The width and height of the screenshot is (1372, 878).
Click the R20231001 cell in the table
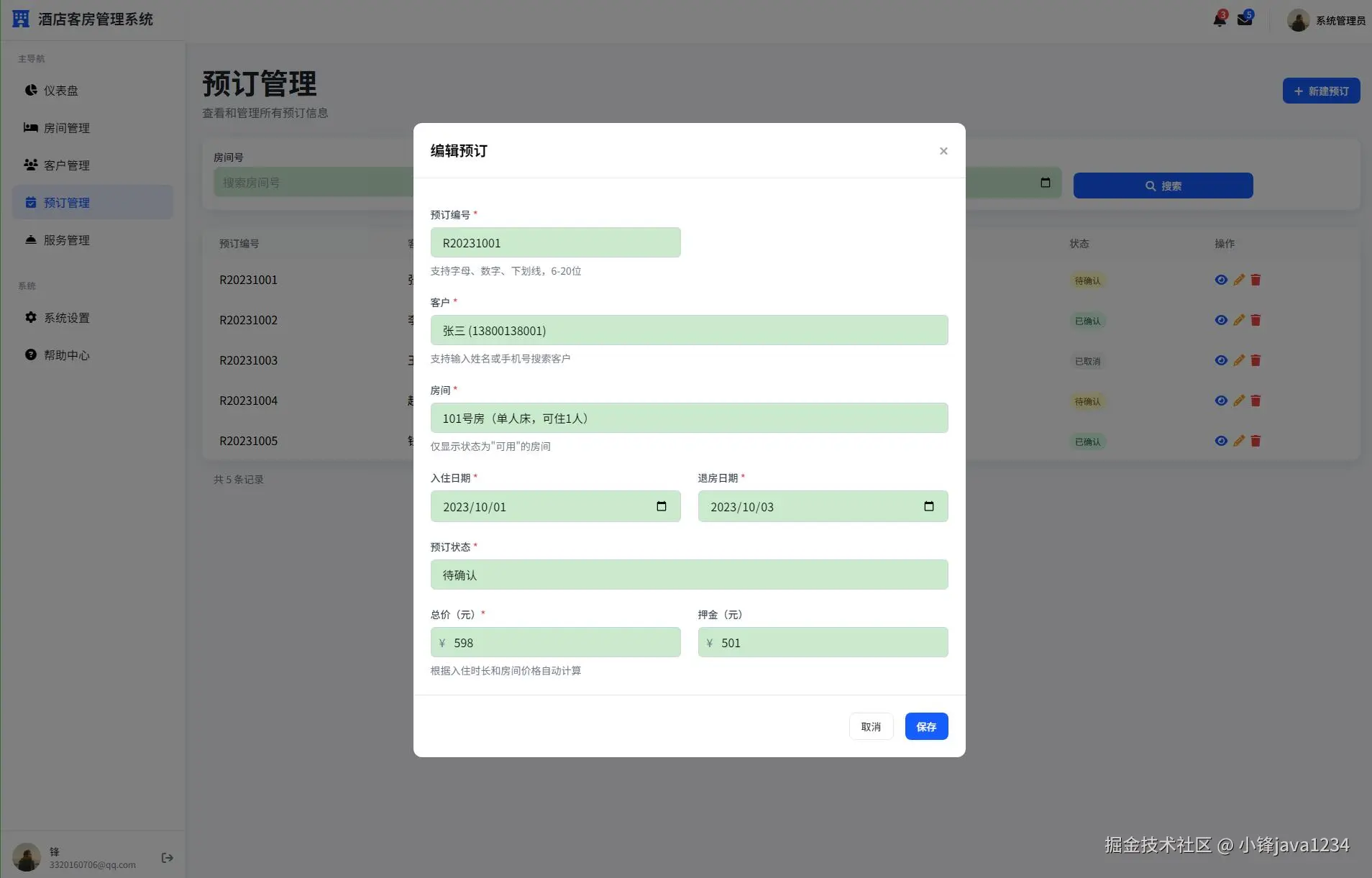(248, 280)
